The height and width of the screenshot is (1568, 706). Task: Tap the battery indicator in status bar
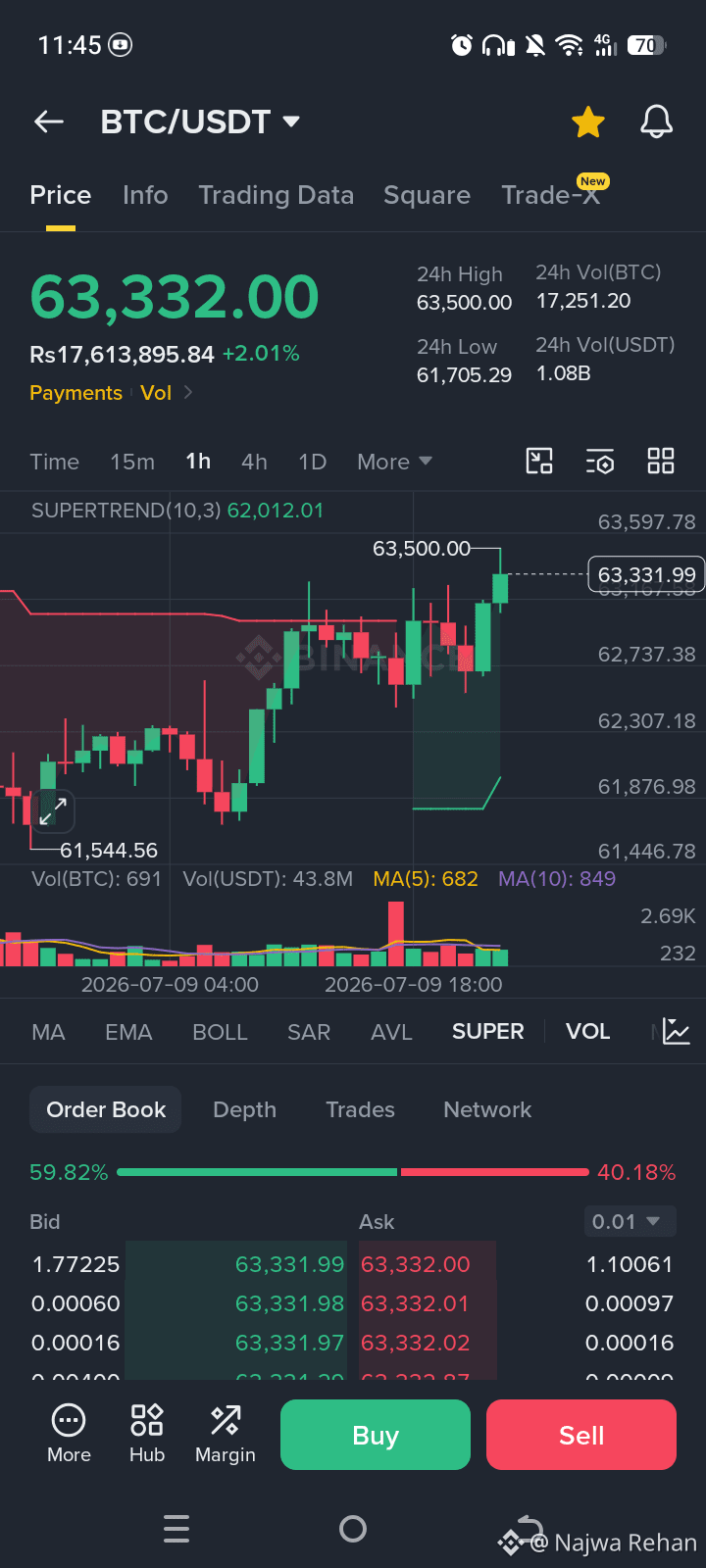coord(647,45)
